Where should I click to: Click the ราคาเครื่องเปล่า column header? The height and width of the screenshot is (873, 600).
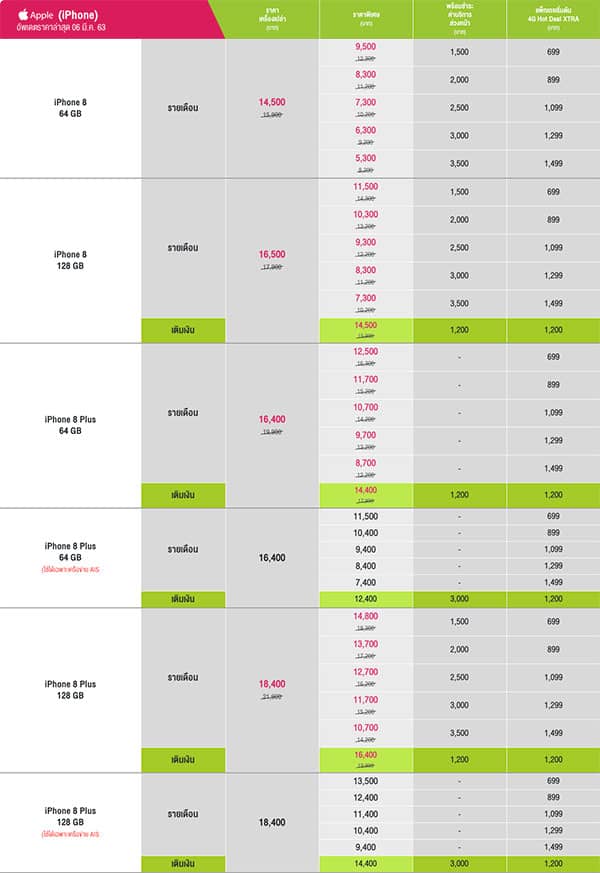tap(272, 19)
